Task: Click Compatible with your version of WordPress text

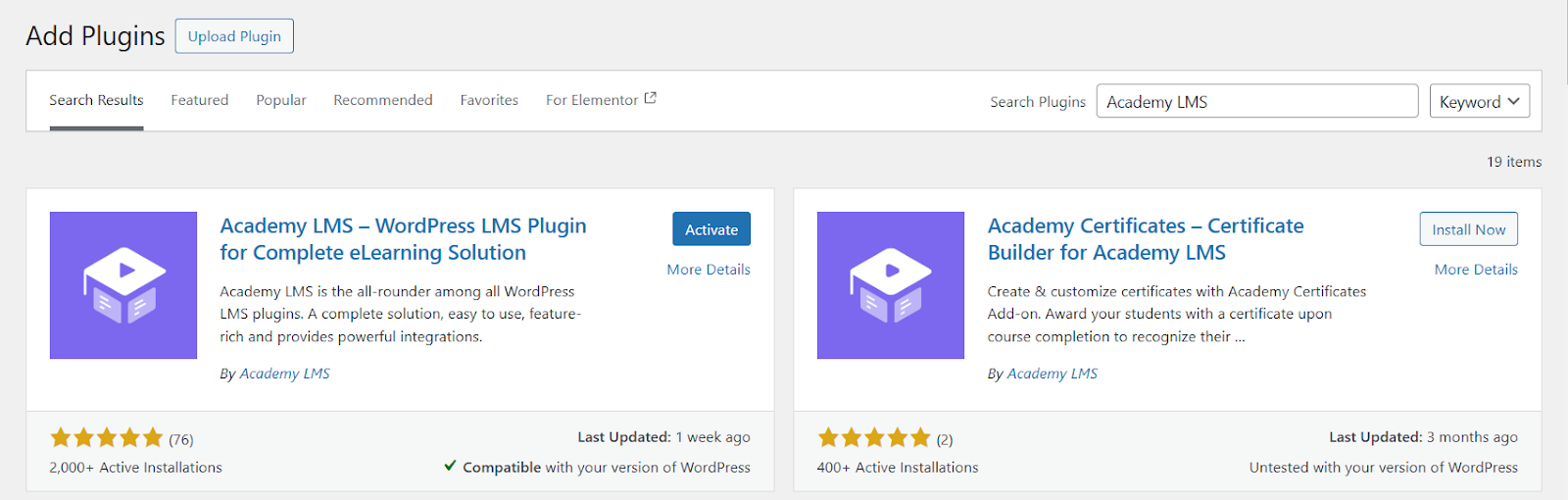Action: [607, 468]
